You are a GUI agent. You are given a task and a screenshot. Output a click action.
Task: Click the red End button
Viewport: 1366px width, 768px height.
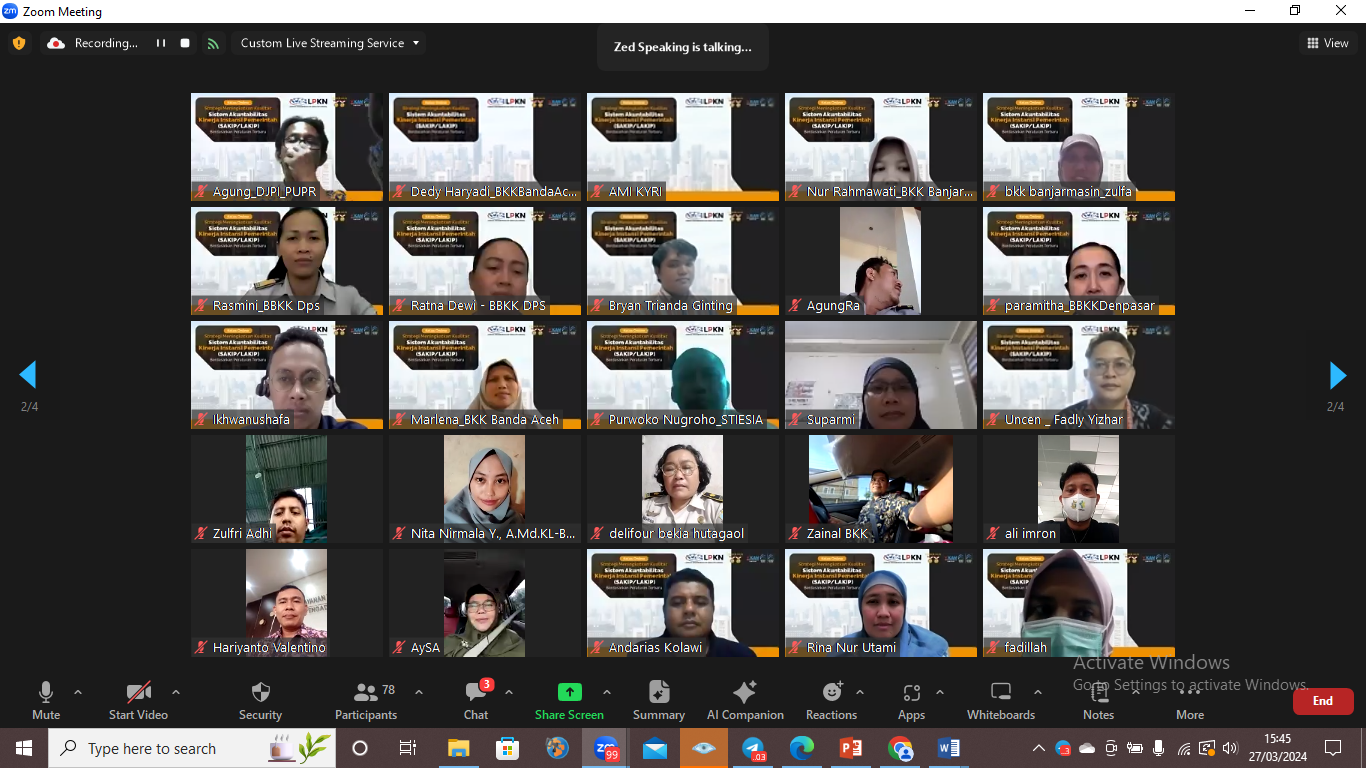(1323, 701)
